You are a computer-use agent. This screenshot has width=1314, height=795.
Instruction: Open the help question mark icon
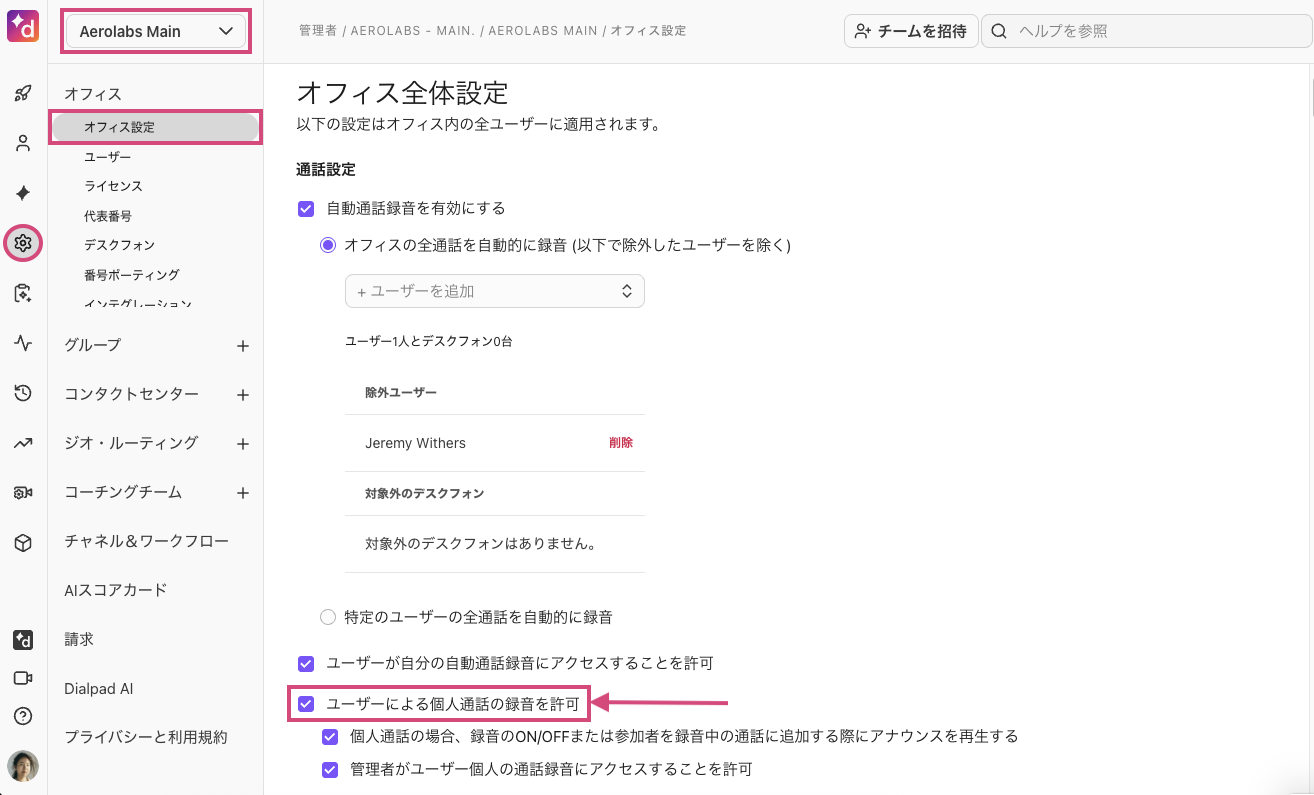(22, 716)
